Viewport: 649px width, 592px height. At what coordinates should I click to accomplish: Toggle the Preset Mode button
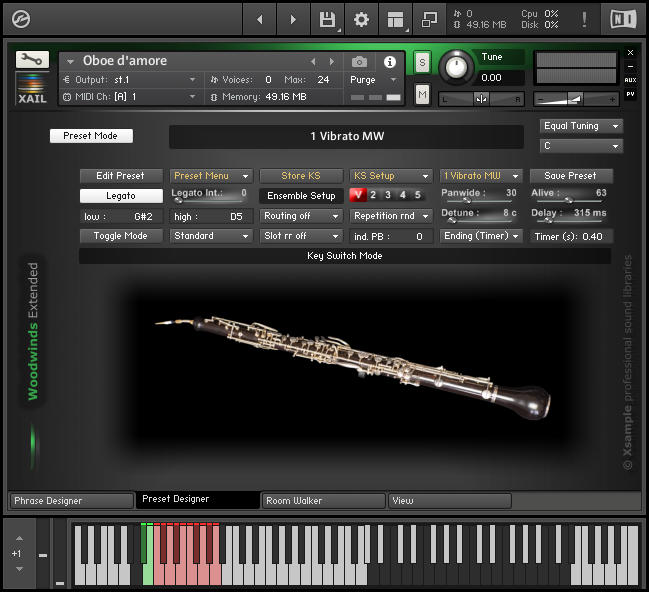(x=91, y=136)
